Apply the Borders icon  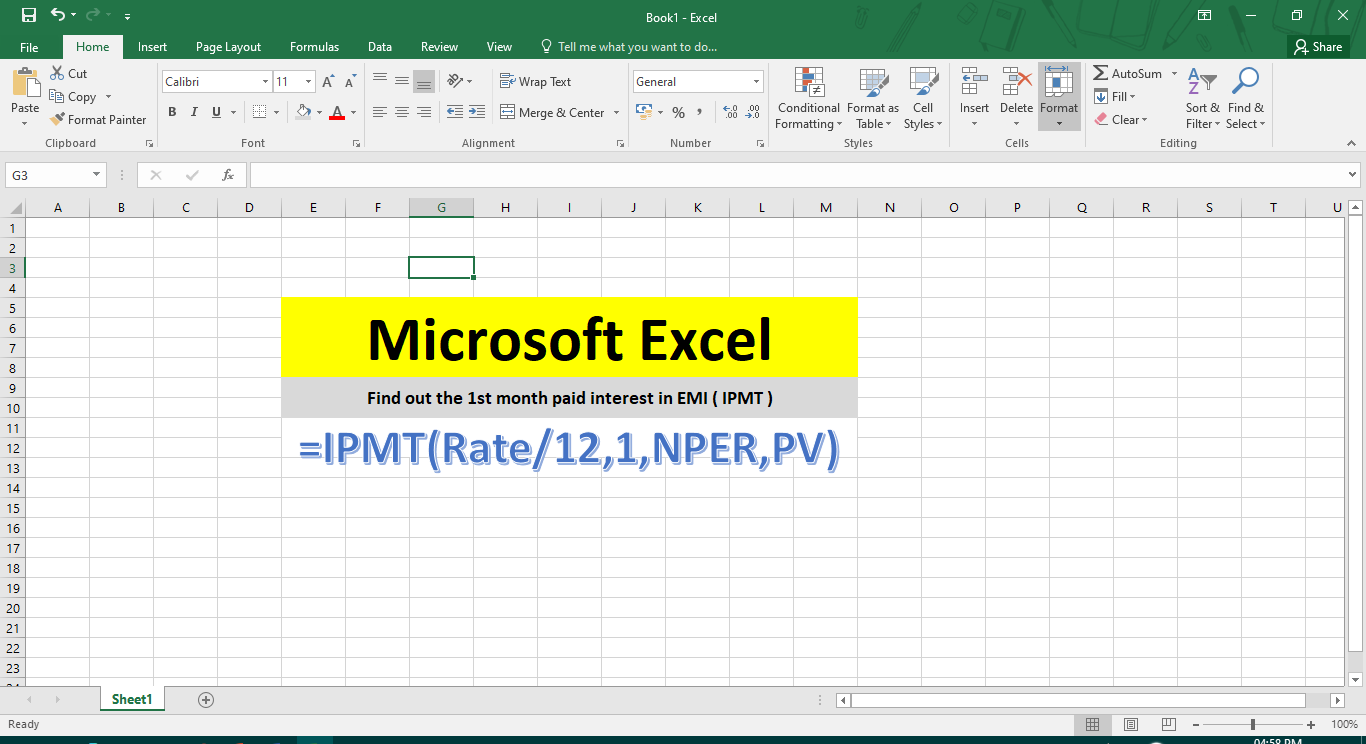(259, 112)
